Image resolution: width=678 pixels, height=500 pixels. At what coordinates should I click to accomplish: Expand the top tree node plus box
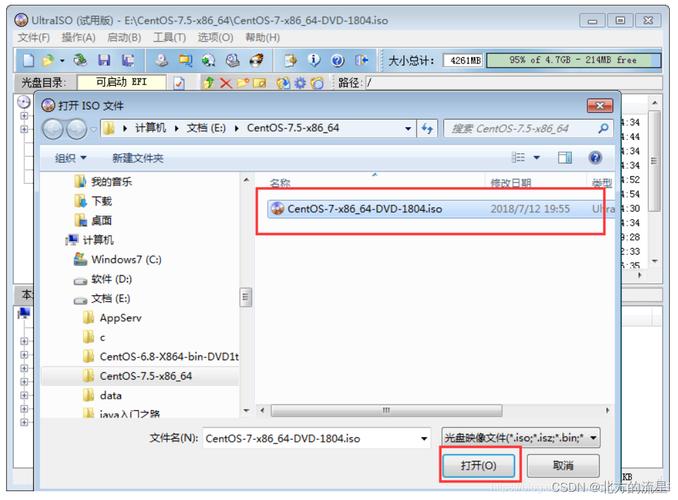(x=24, y=116)
